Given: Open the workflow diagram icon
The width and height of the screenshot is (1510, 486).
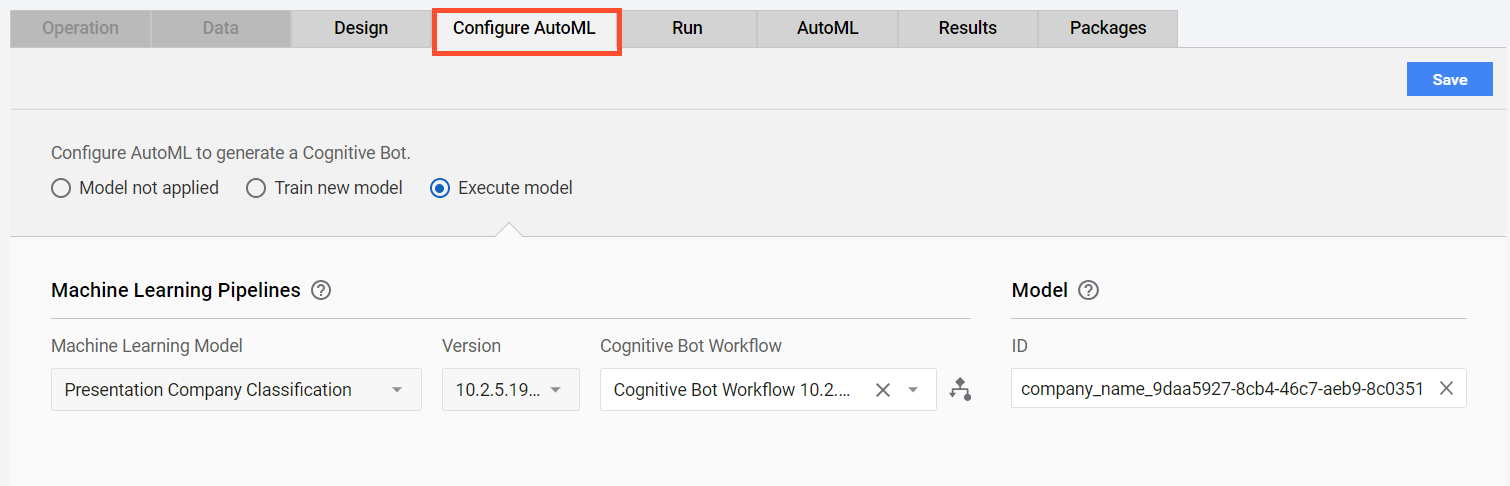Looking at the screenshot, I should point(960,390).
